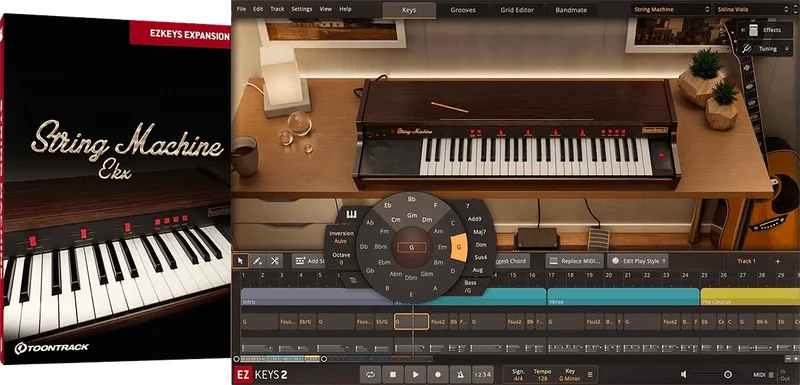Toggle the metronome
Screen dimensions: 800x385
460,375
